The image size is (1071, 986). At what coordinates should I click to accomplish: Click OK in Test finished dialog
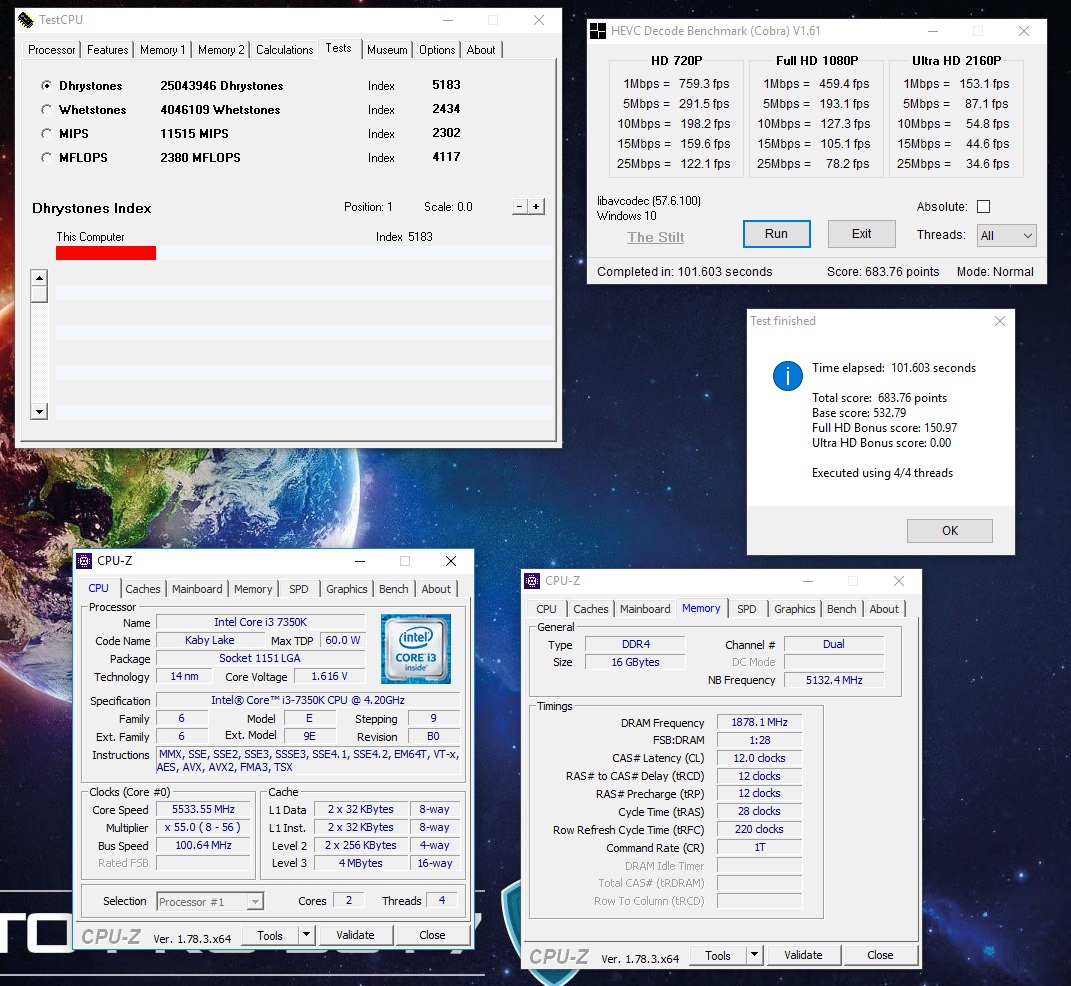click(949, 531)
